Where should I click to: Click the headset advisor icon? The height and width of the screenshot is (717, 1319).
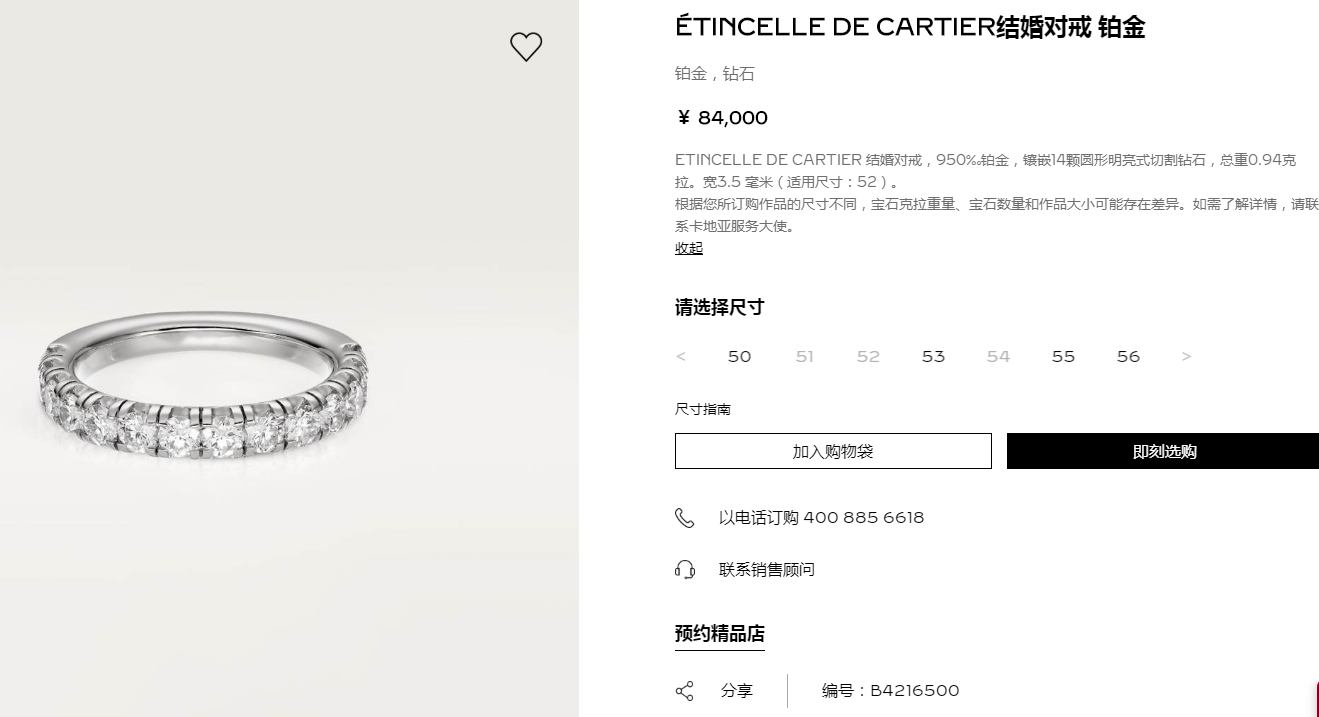[685, 570]
